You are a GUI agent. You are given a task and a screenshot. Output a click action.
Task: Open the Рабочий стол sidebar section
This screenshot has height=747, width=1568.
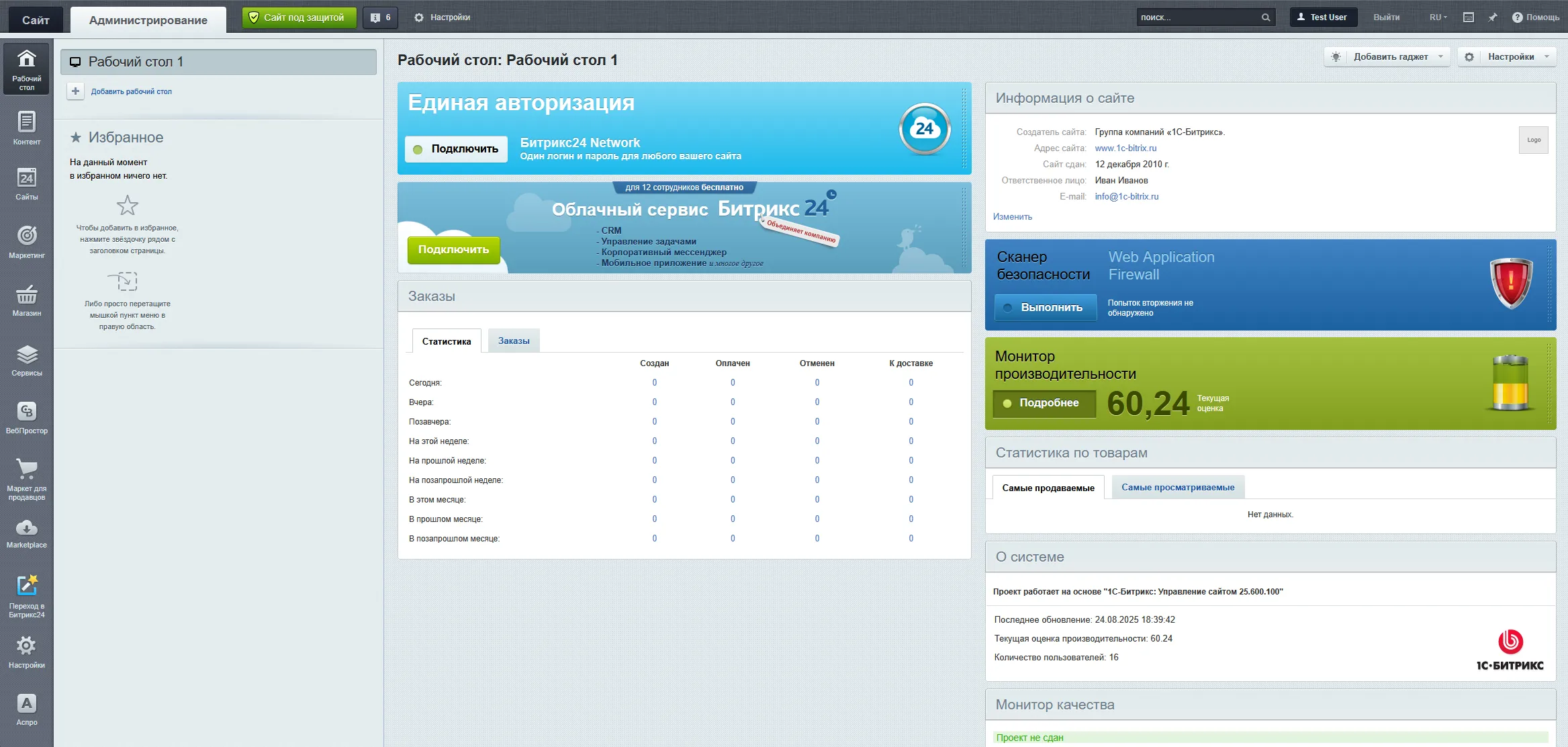(26, 69)
